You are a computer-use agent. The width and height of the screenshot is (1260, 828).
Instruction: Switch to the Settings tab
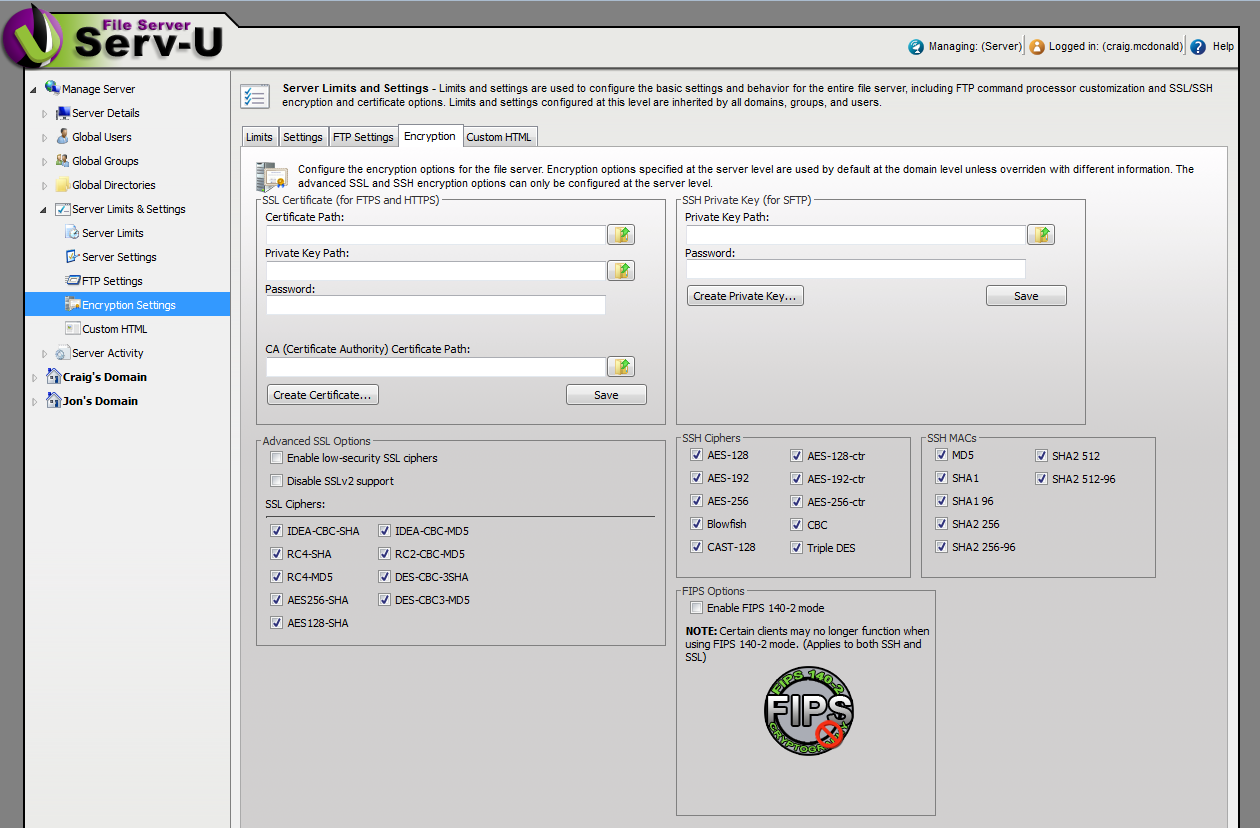(x=303, y=137)
